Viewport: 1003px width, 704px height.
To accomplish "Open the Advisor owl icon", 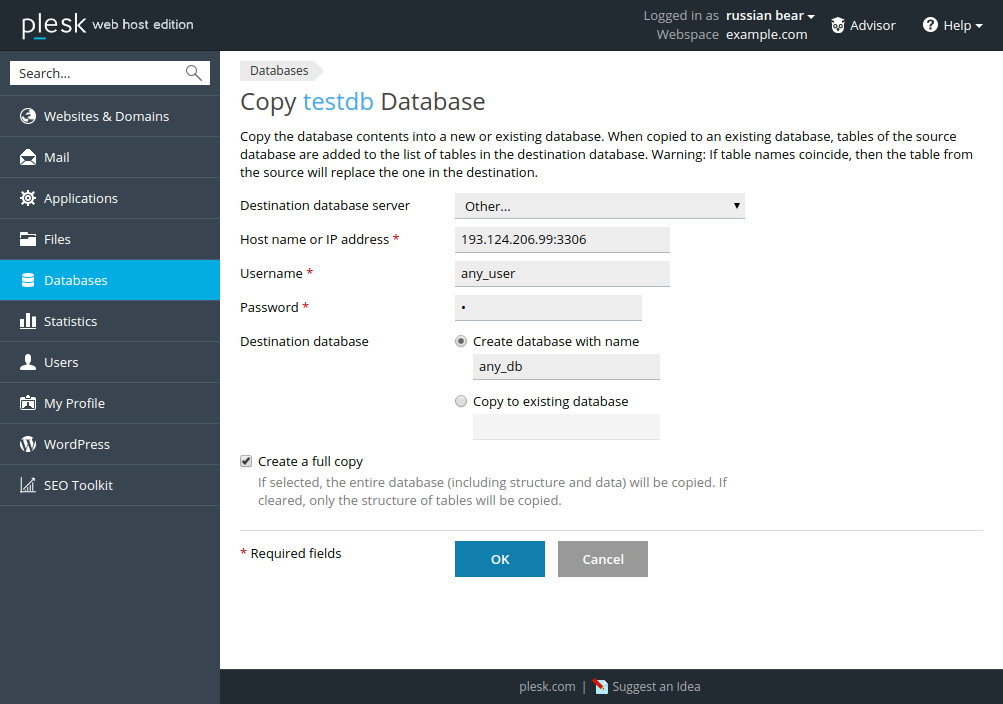I will click(838, 25).
